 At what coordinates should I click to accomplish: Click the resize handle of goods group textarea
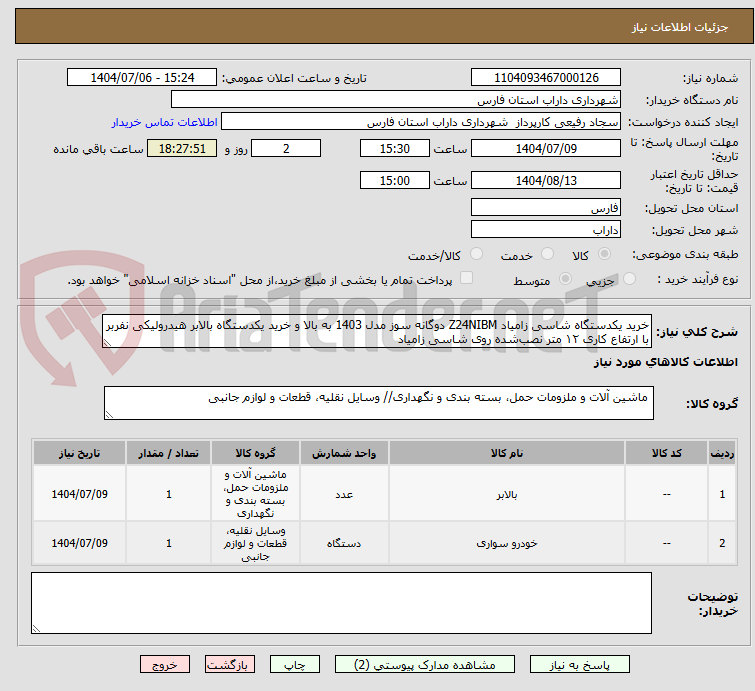pos(109,415)
